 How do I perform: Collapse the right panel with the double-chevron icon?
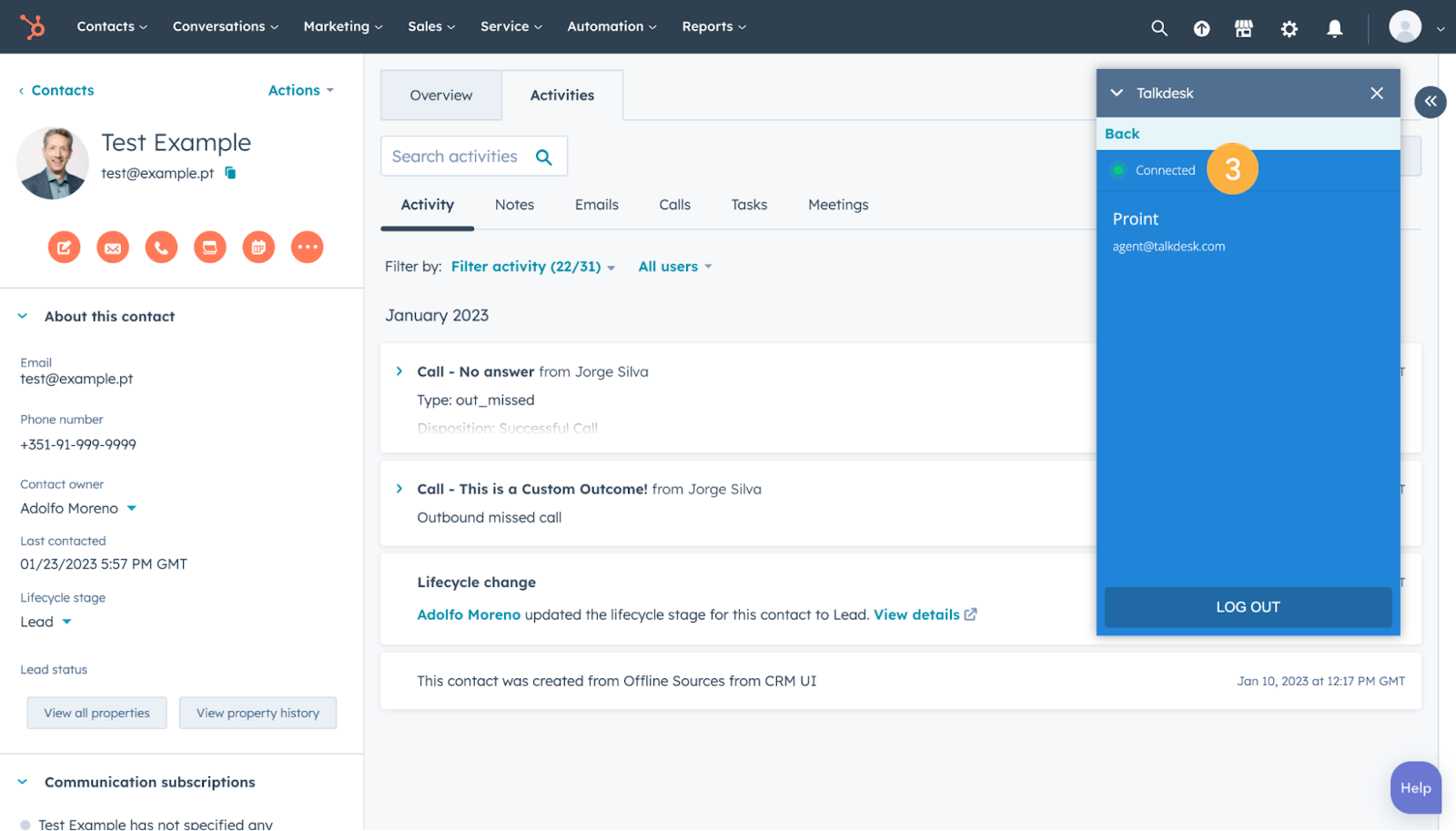1431,102
